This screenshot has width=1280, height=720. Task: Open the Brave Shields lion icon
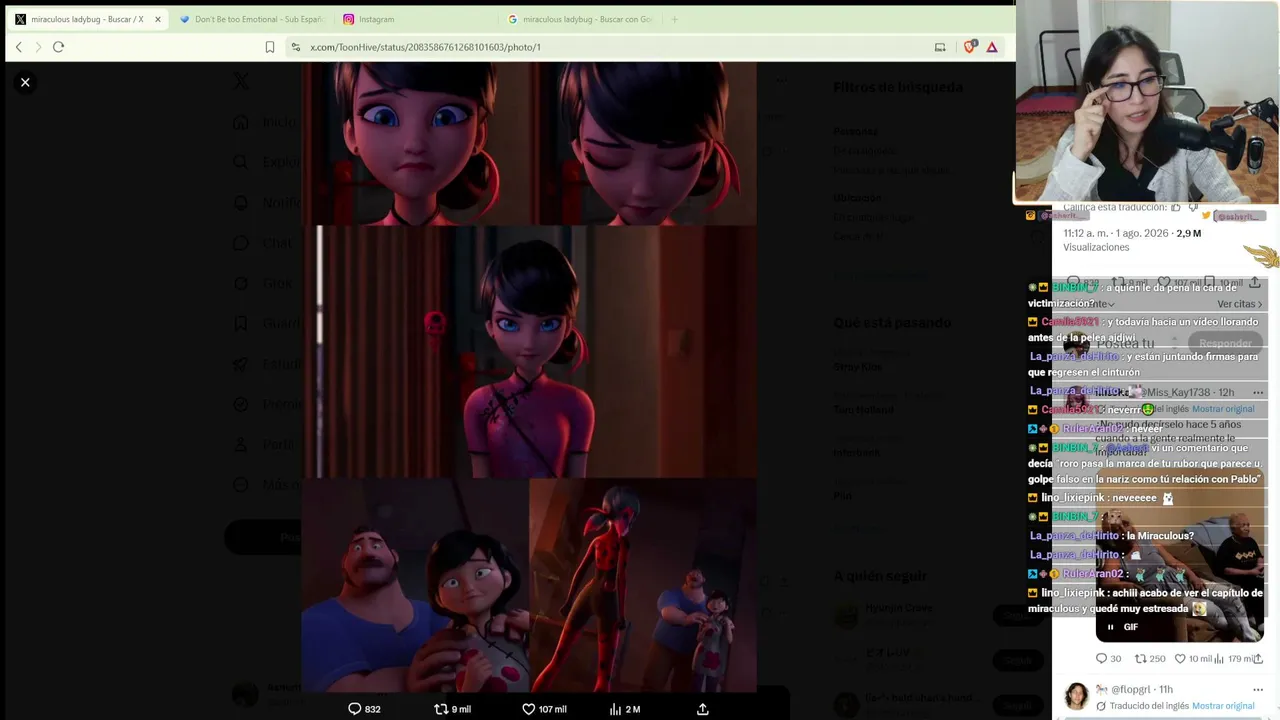(x=969, y=47)
